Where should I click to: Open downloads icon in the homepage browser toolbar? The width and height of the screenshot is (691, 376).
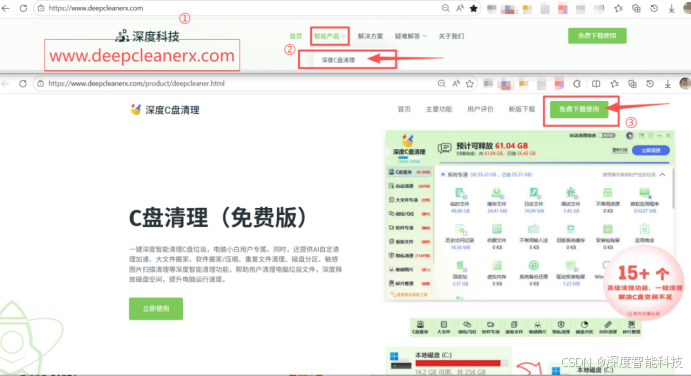pos(672,8)
